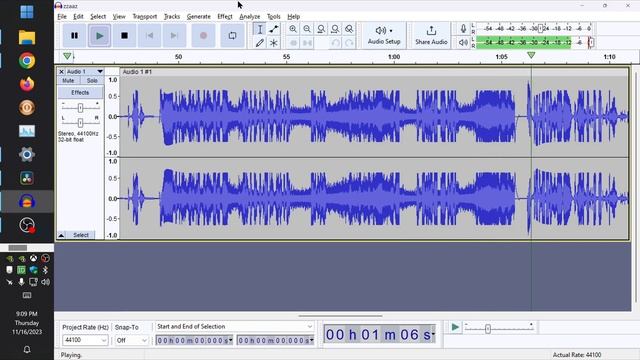Select the Draw (pencil) tool

pyautogui.click(x=260, y=42)
